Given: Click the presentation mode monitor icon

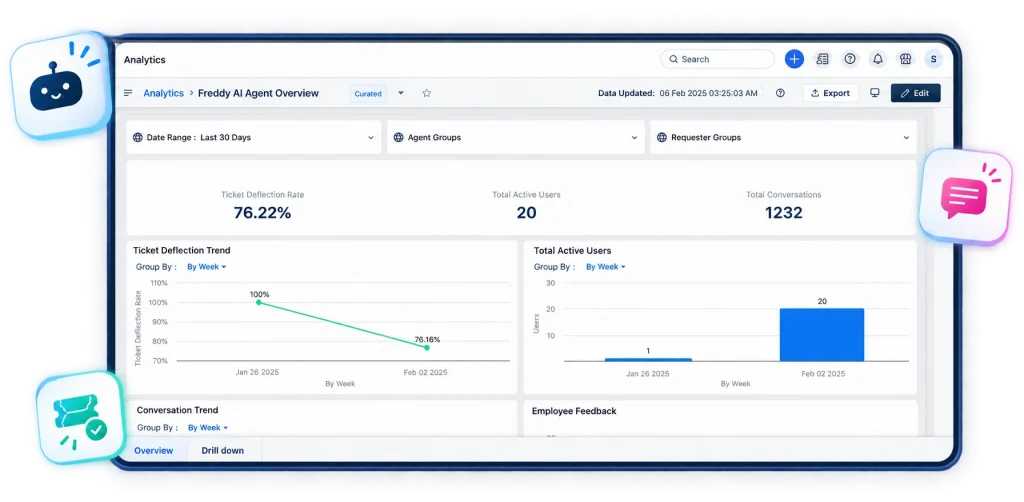Looking at the screenshot, I should coord(874,93).
